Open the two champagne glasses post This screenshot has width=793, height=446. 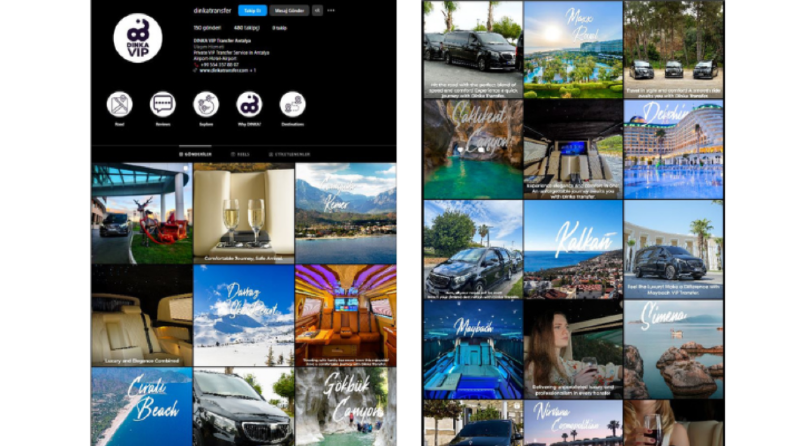tap(244, 213)
